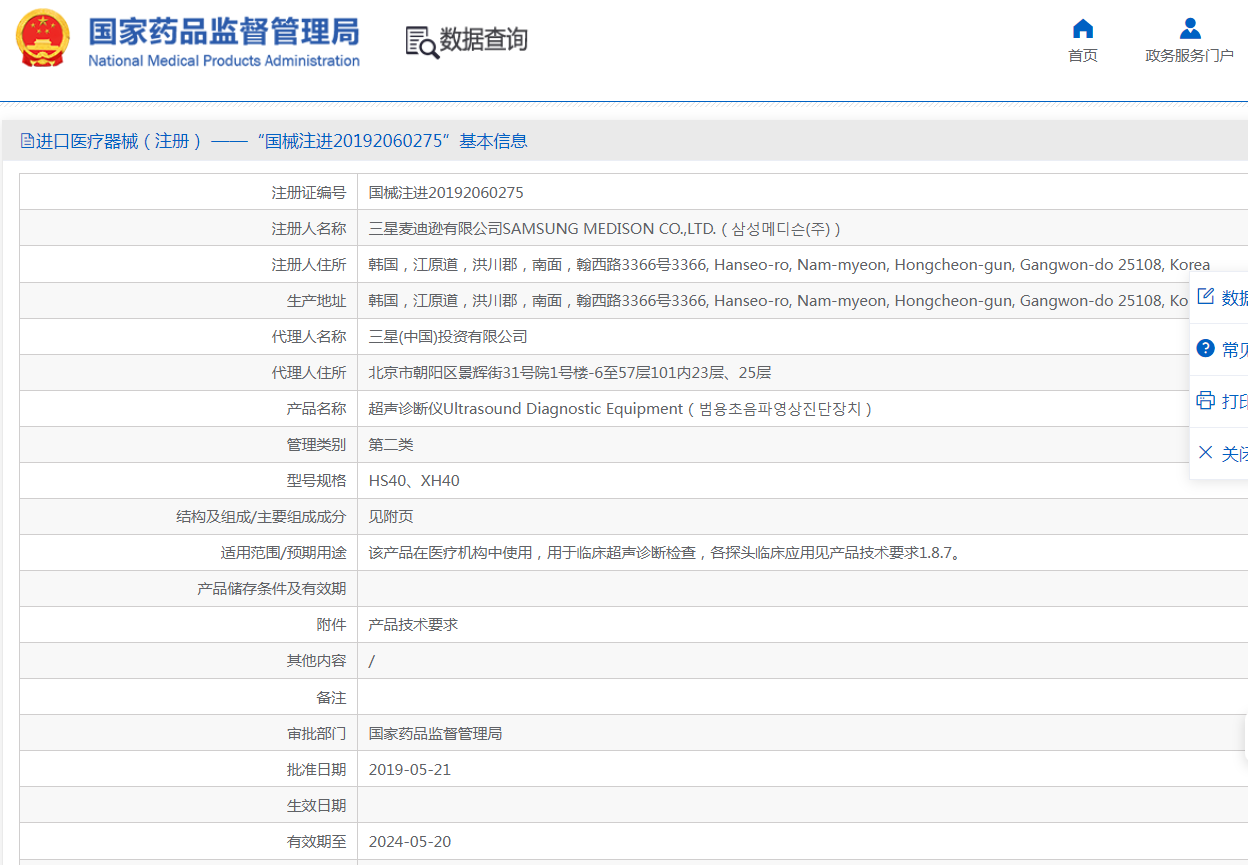Click the printer icon in side panel
The width and height of the screenshot is (1248, 865).
tap(1205, 400)
